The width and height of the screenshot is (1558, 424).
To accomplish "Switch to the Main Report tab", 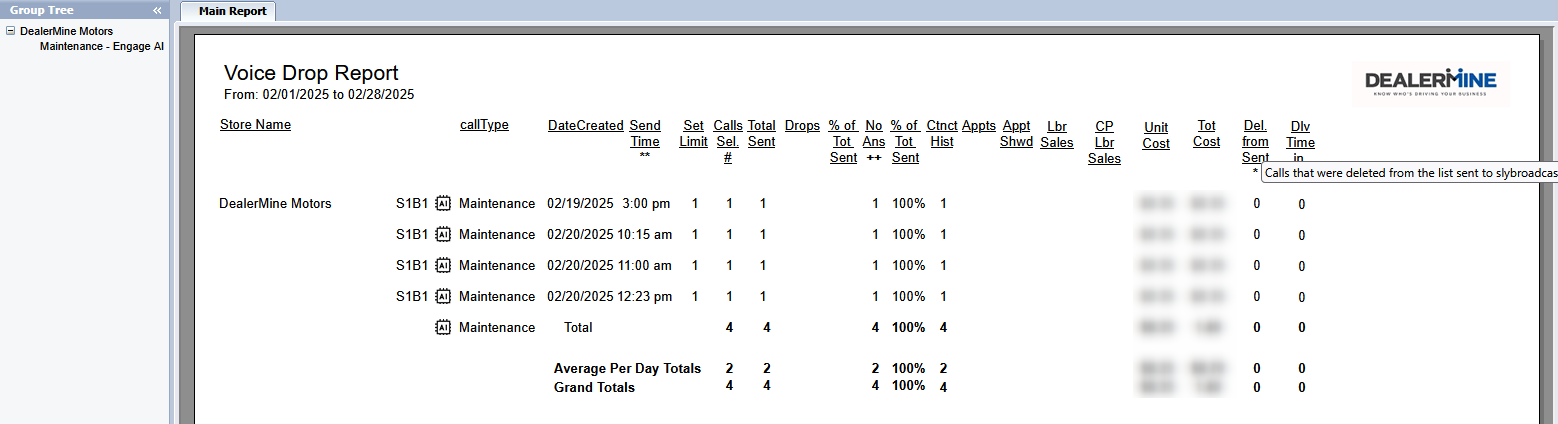I will [x=233, y=11].
